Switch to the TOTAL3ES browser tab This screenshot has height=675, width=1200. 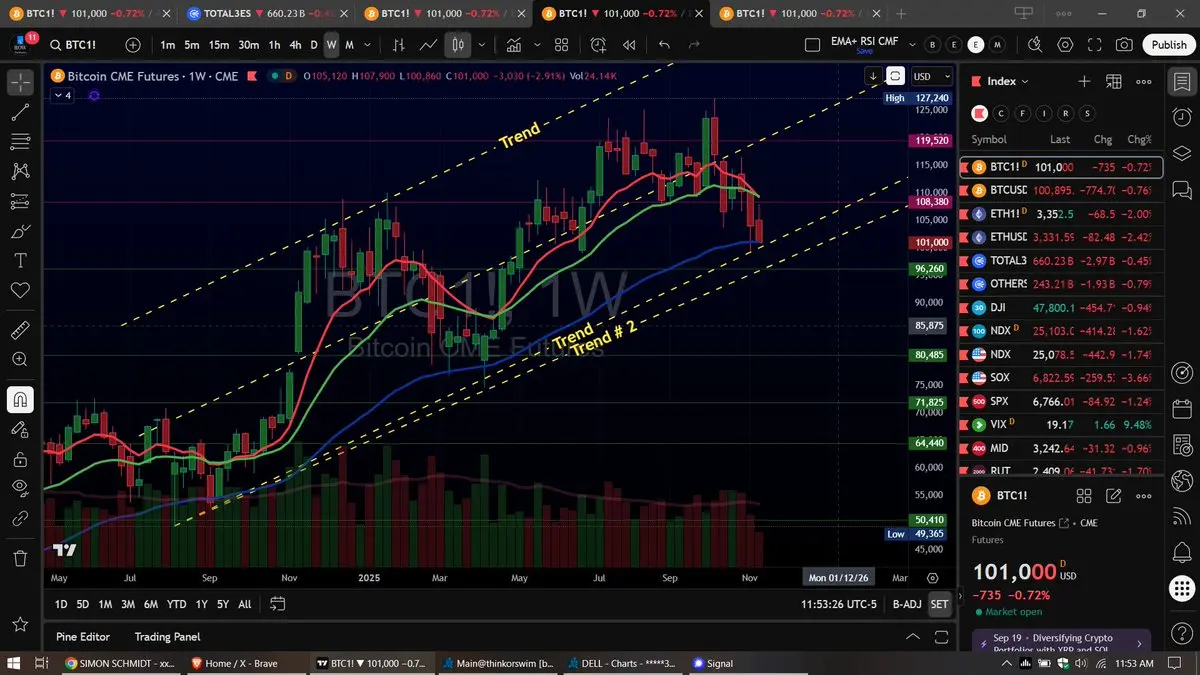tap(266, 14)
